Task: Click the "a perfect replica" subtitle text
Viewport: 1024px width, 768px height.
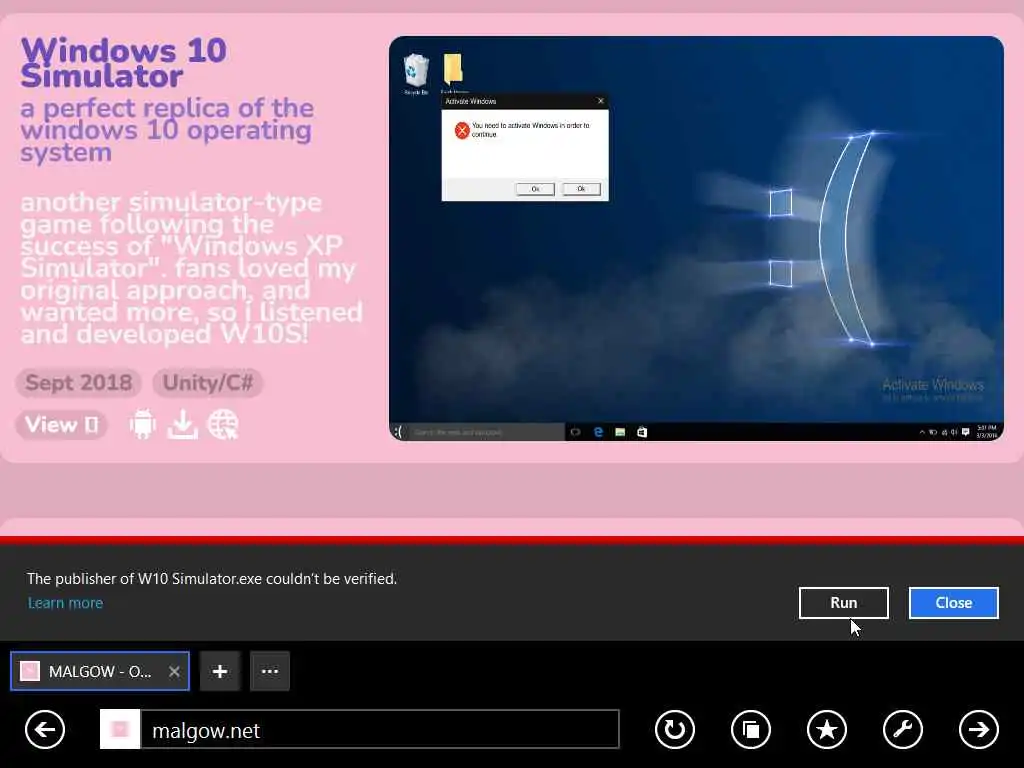Action: 167,130
